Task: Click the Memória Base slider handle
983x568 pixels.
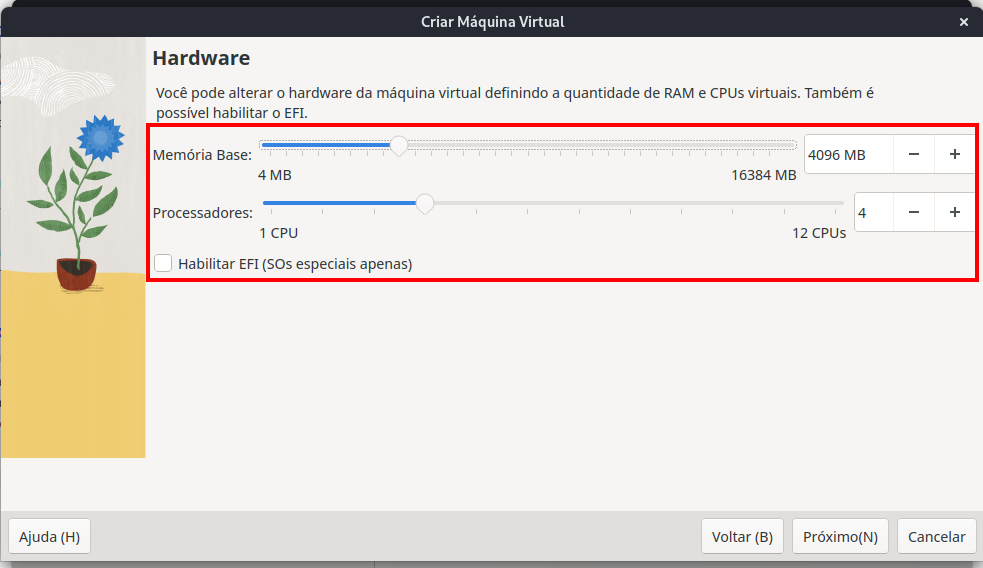Action: [399, 146]
